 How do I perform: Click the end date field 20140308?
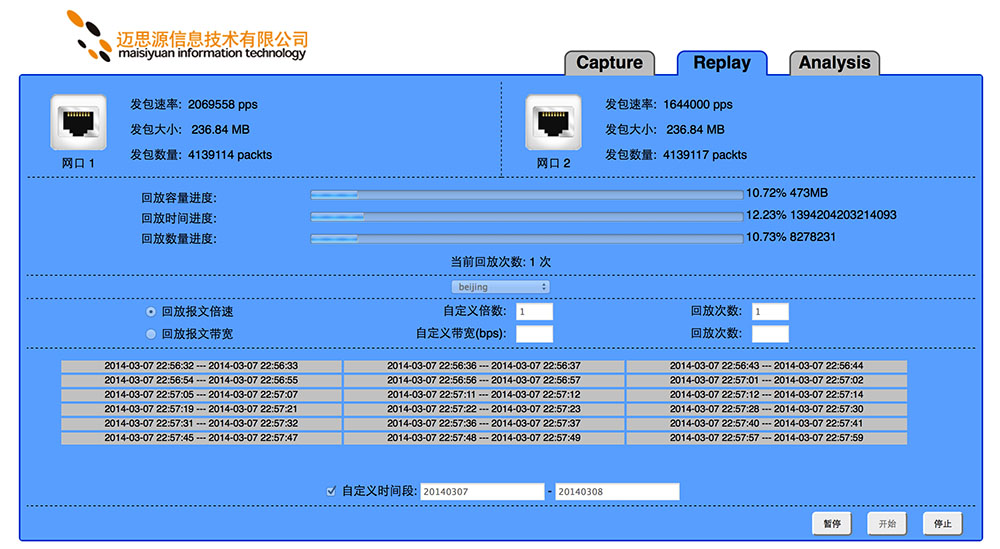pos(617,492)
